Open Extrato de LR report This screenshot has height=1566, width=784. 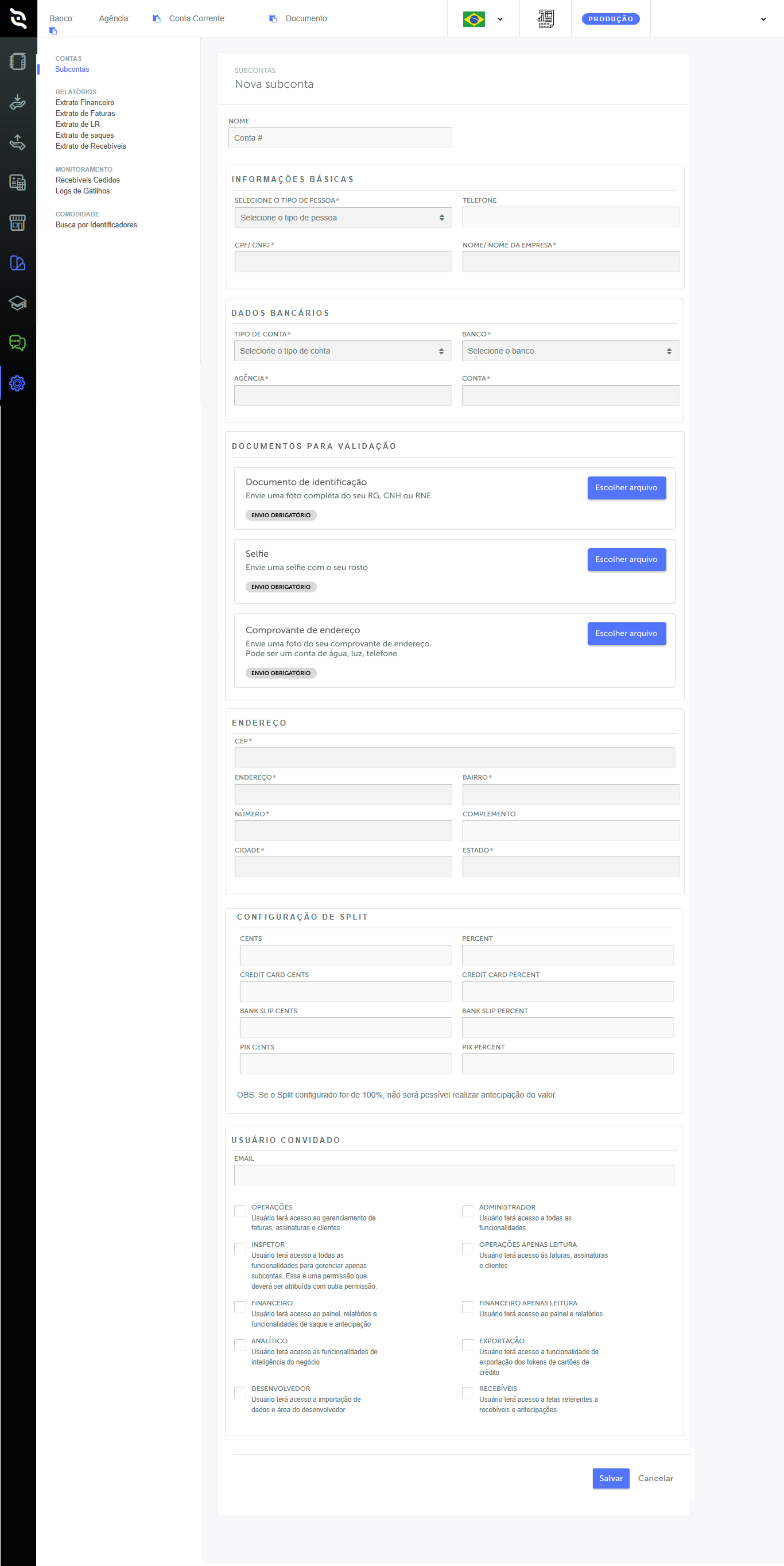77,125
